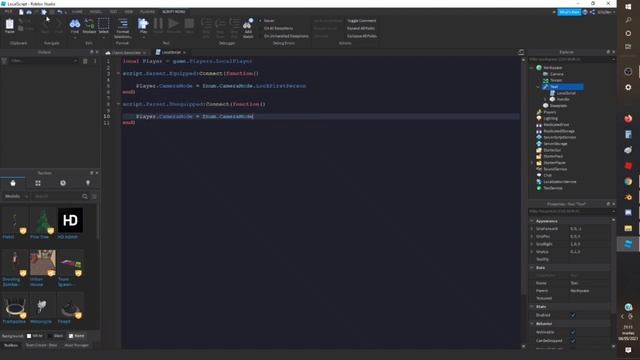Open Toolbox filter options icon
Image resolution: width=640 pixels, height=360 pixels.
[94, 196]
